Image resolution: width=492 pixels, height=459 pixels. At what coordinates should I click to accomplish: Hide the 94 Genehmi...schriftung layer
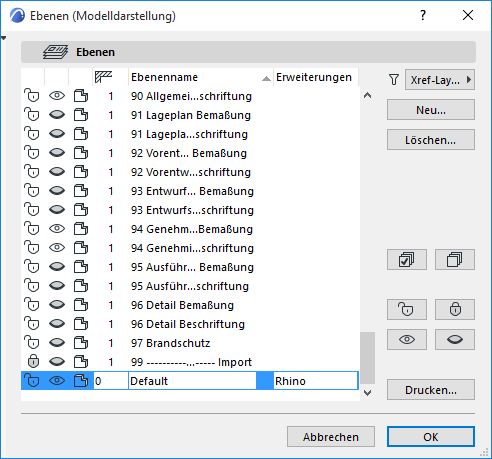pos(57,248)
